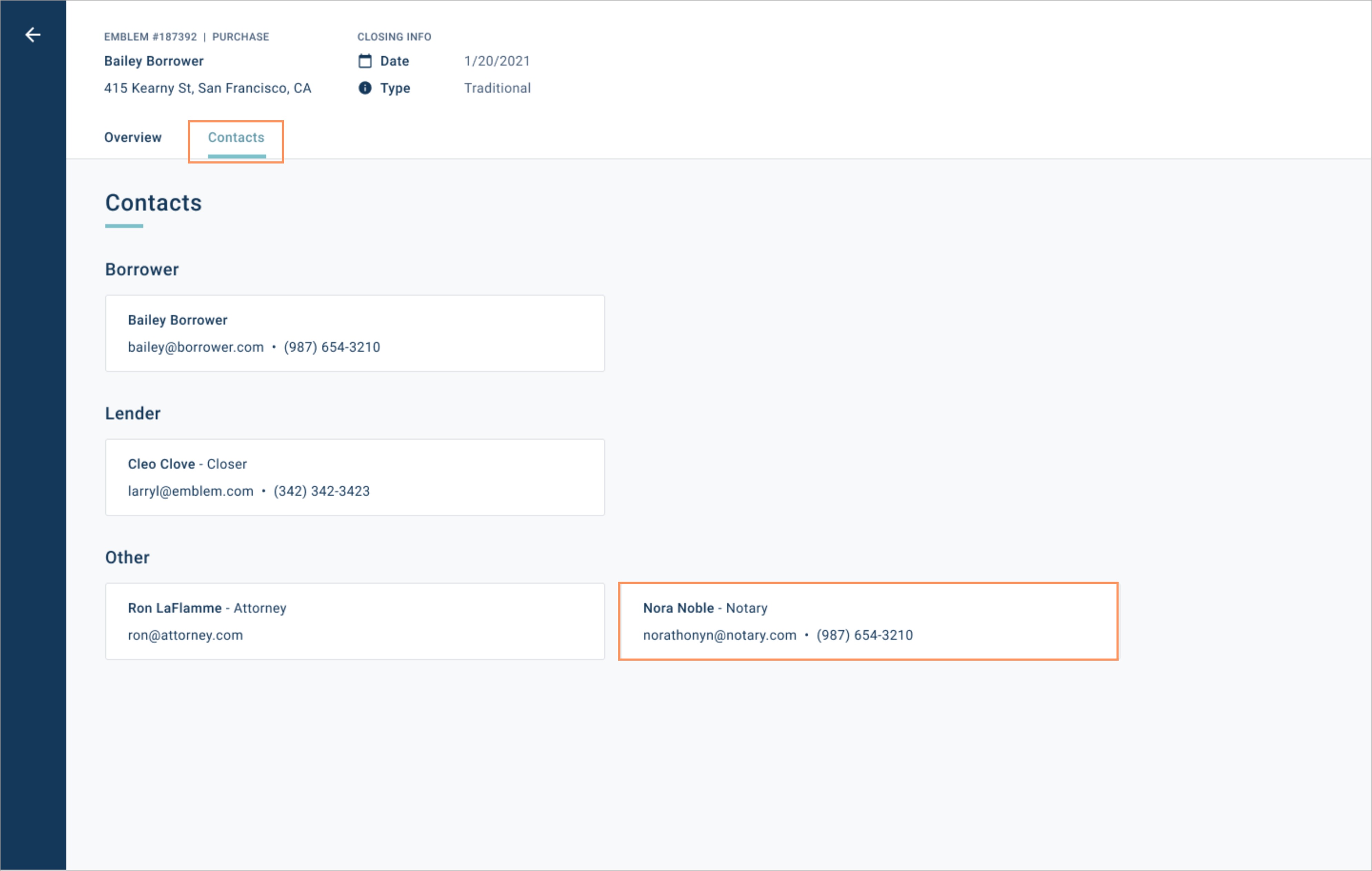Open Cleo Clove closer contact card
This screenshot has width=1372, height=871.
click(355, 477)
